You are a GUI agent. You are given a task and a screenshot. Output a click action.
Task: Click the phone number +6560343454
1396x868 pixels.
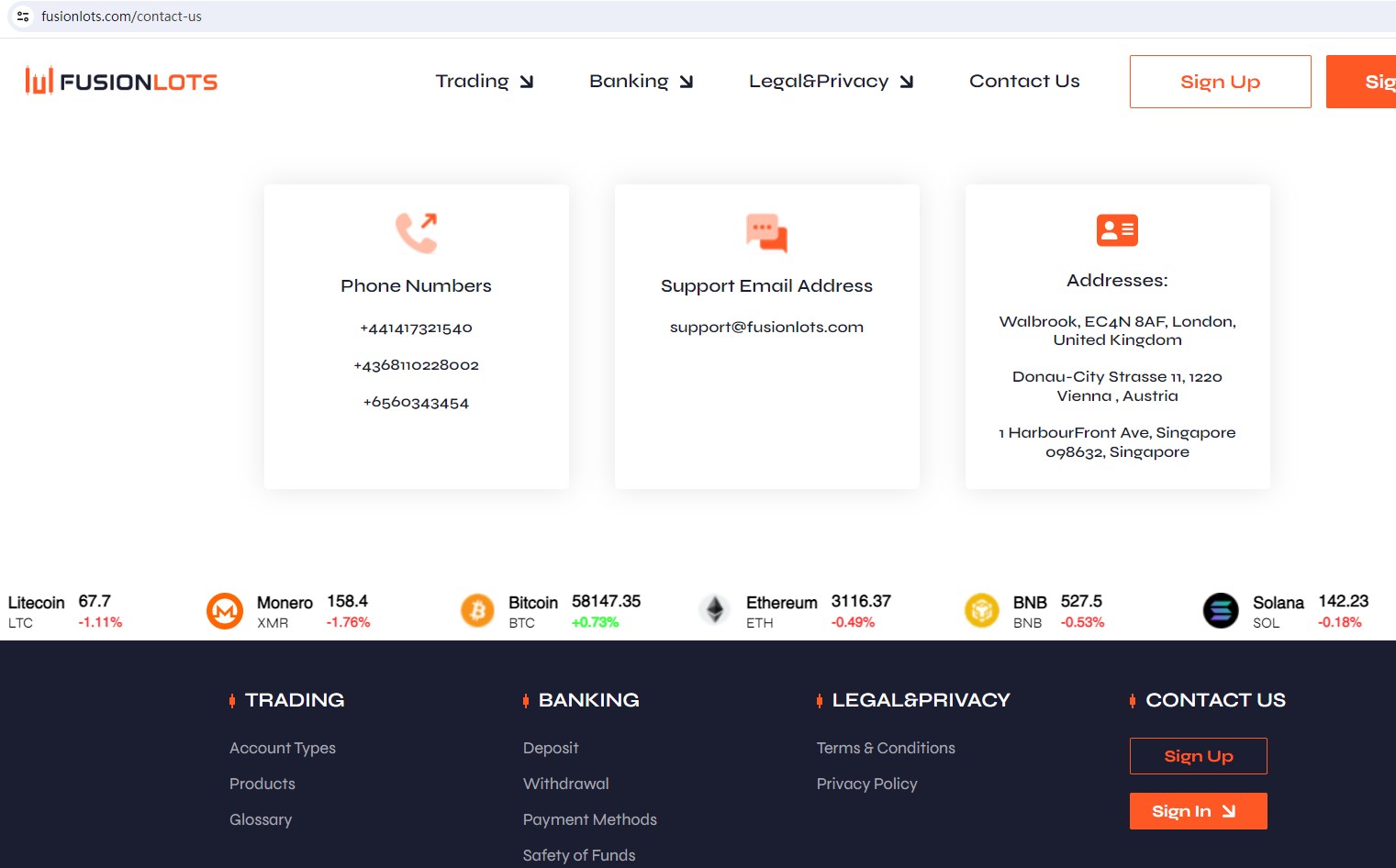416,403
